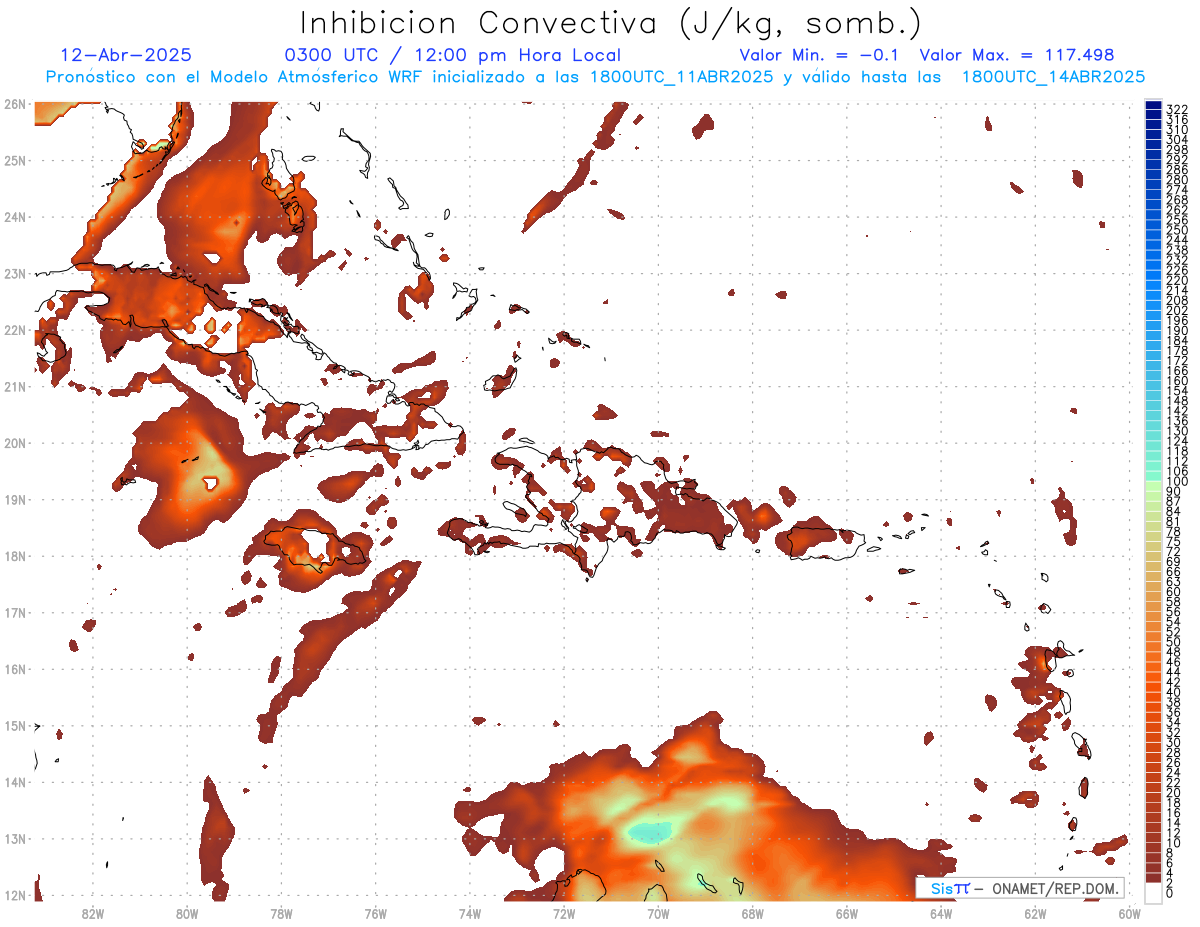Screen dimensions: 1200x927
Task: Click the 82W longitude label
Action: point(92,913)
